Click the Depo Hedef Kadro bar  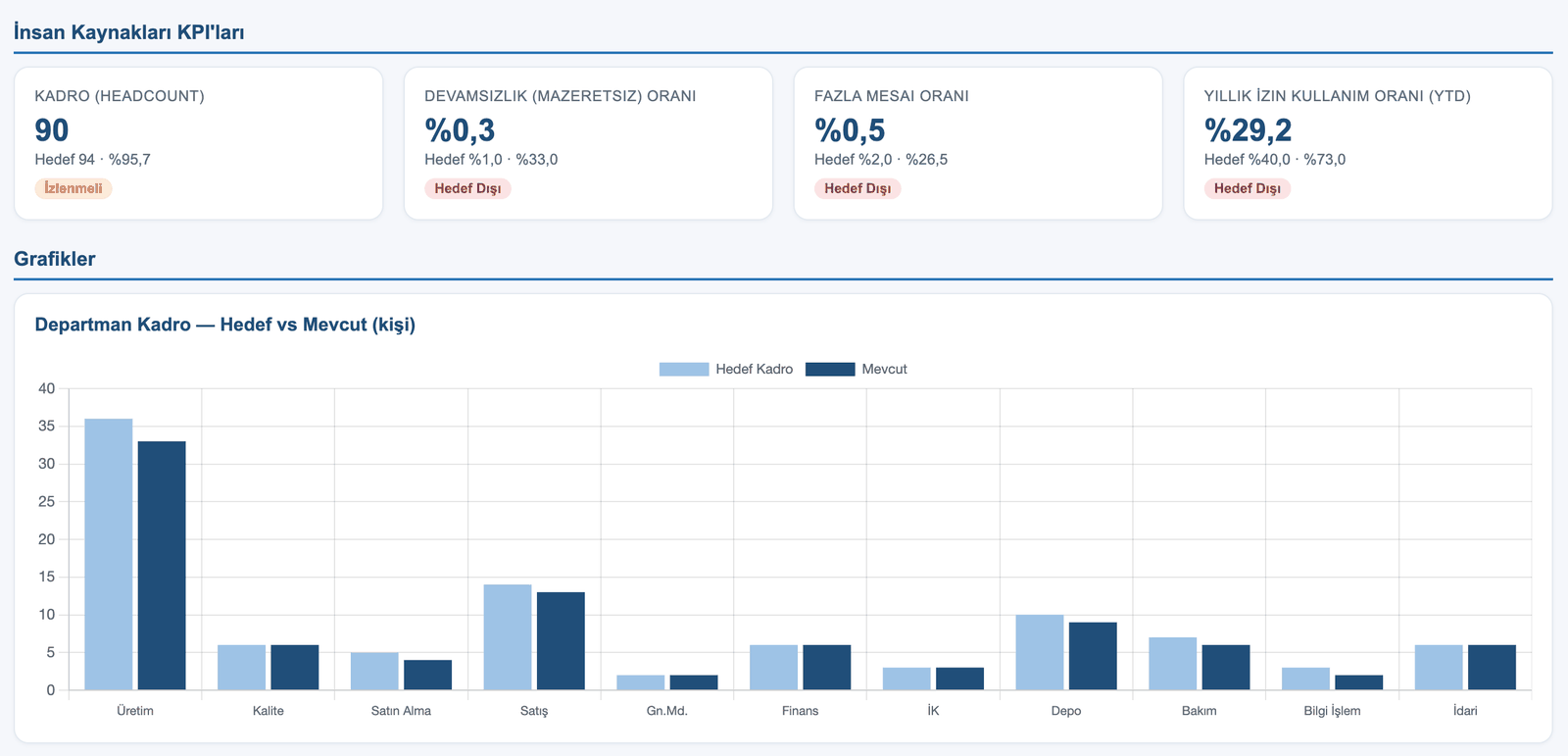click(x=1040, y=652)
